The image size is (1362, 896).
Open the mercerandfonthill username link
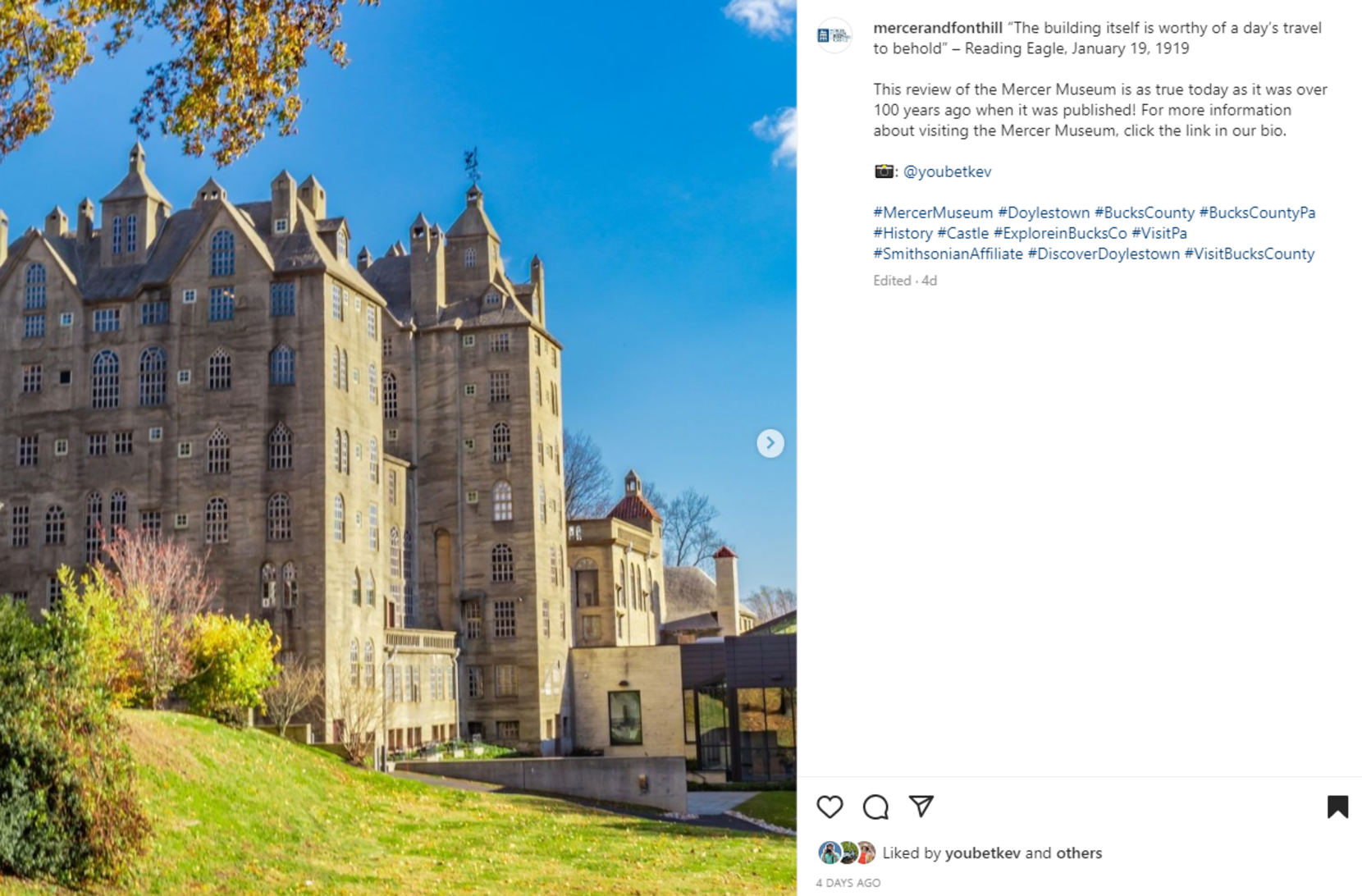click(x=938, y=28)
